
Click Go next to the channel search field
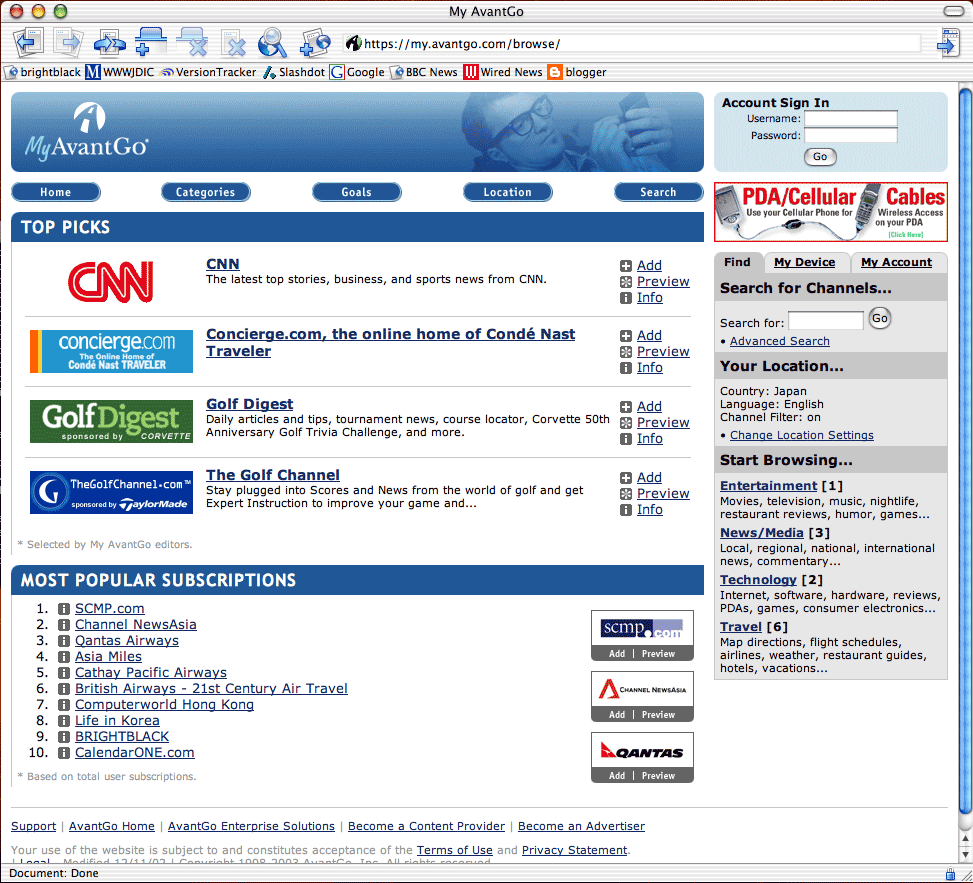tap(879, 318)
